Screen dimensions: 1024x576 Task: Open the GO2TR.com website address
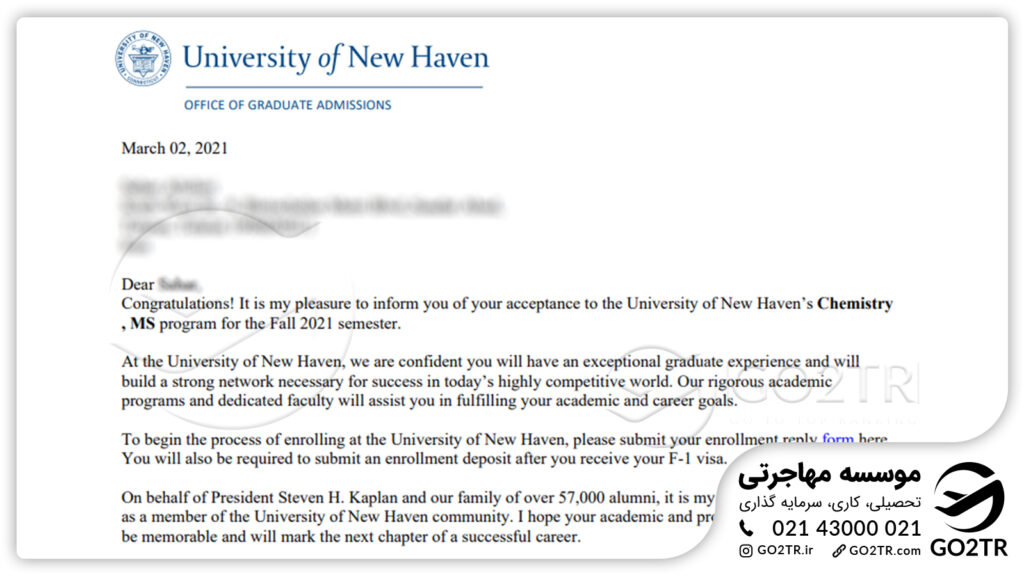tap(885, 551)
